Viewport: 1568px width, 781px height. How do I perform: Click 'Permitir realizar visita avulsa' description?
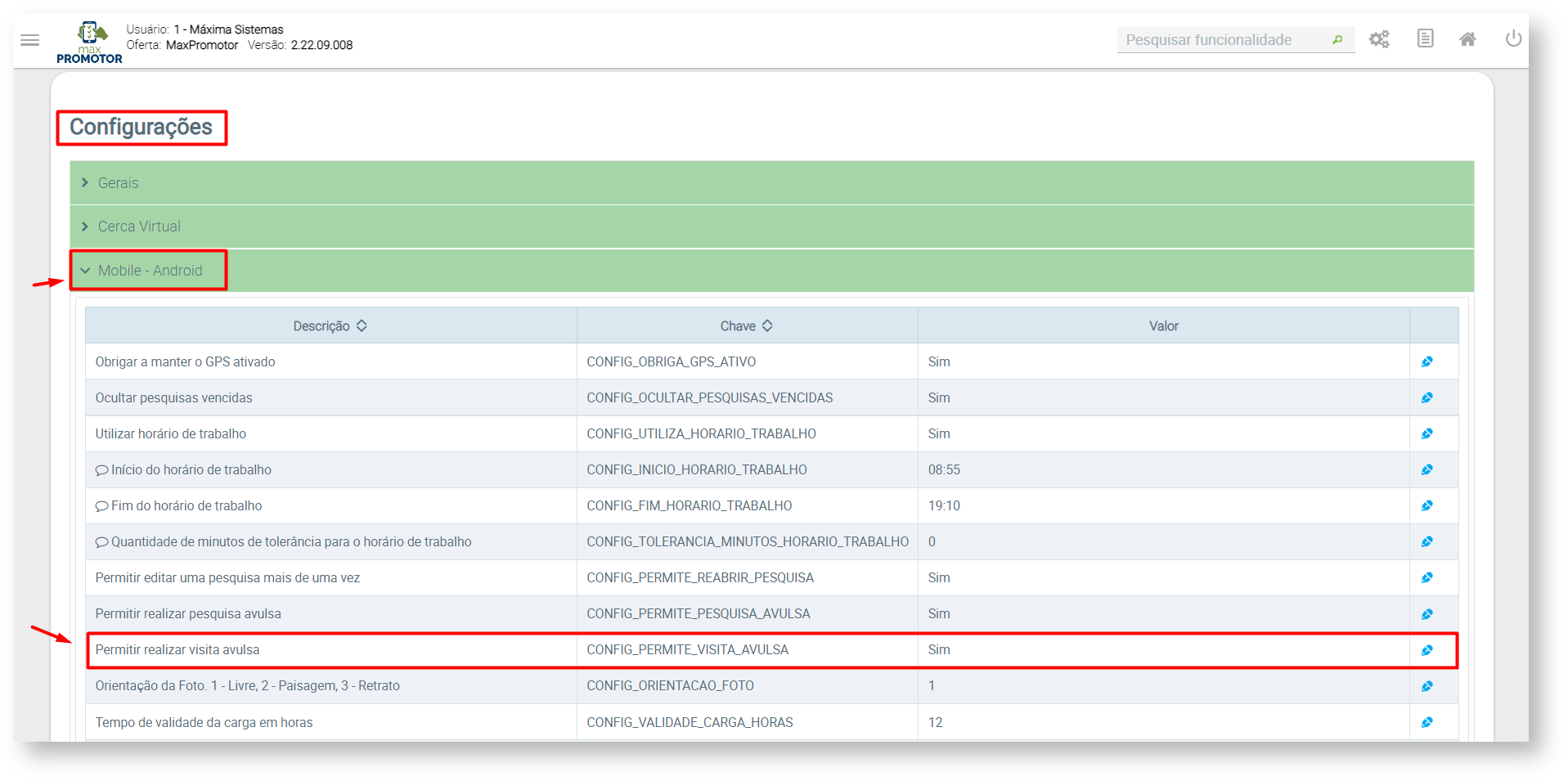pyautogui.click(x=177, y=649)
